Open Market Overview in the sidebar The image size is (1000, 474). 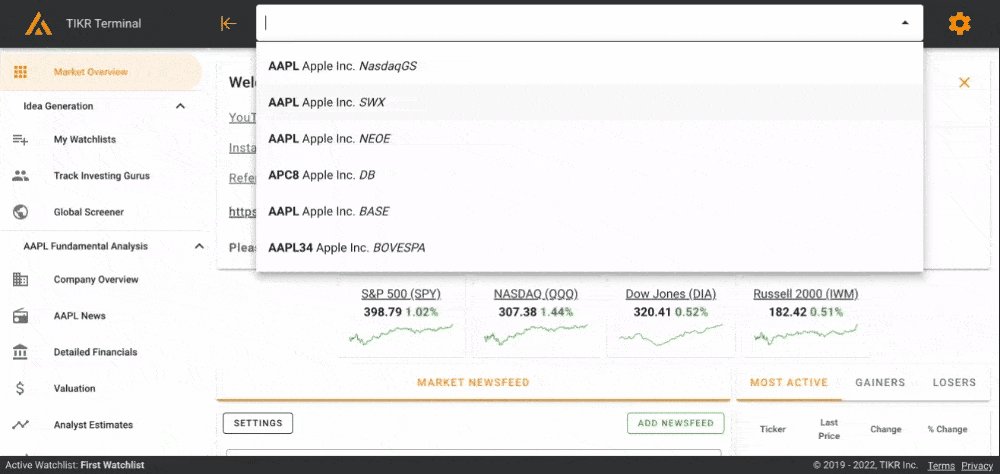pos(101,71)
